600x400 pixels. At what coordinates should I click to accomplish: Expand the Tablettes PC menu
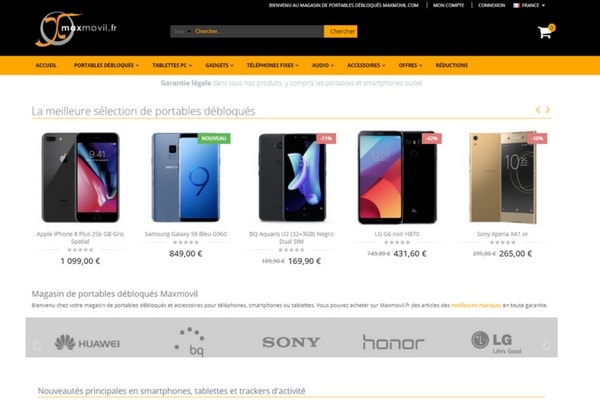point(172,65)
